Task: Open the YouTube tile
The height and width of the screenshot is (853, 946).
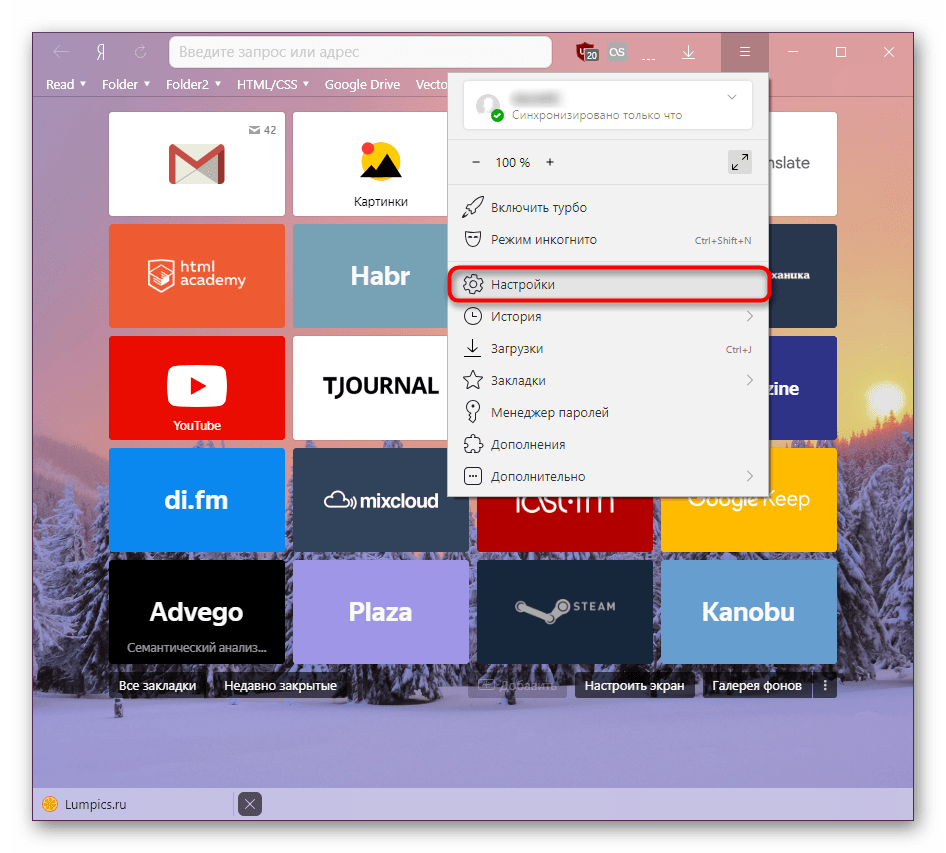Action: [x=197, y=388]
